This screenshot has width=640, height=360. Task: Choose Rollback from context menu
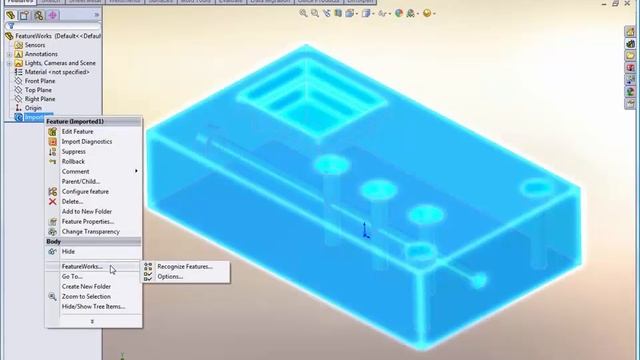pos(73,162)
